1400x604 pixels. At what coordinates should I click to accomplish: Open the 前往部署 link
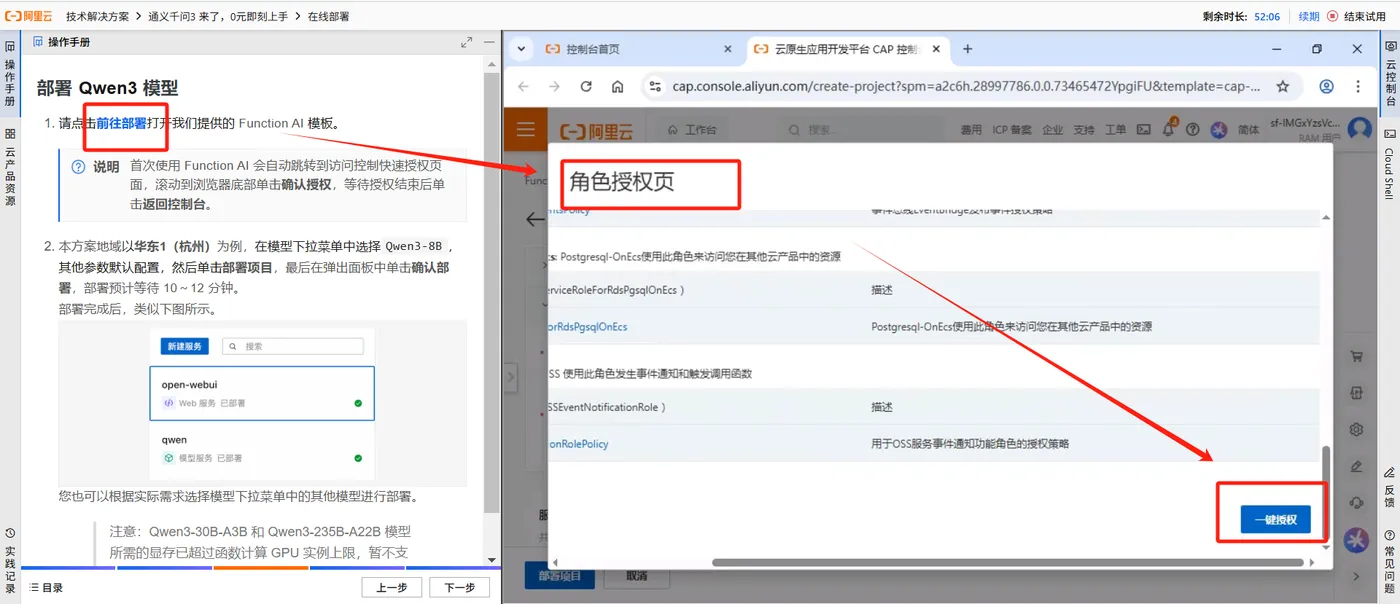click(x=121, y=123)
